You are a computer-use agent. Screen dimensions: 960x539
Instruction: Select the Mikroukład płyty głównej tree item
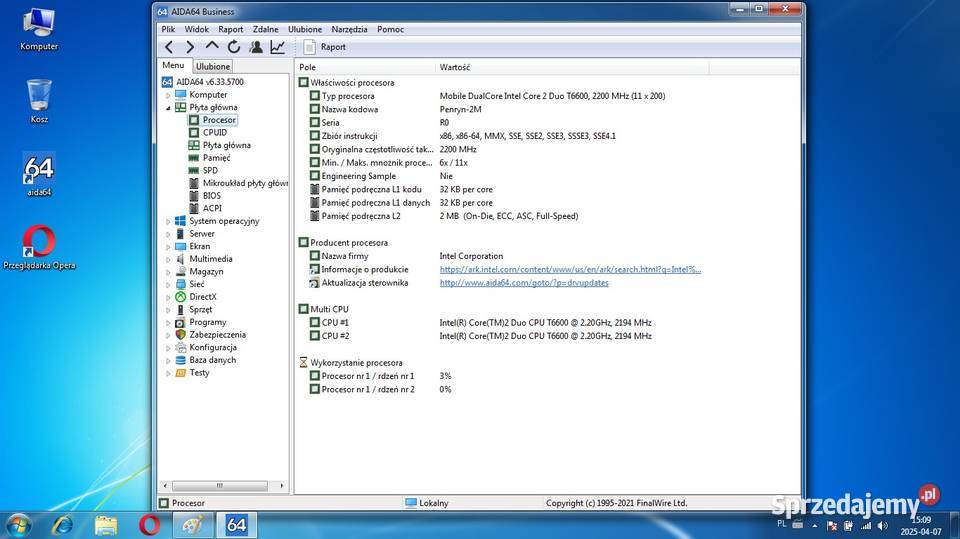pyautogui.click(x=245, y=183)
